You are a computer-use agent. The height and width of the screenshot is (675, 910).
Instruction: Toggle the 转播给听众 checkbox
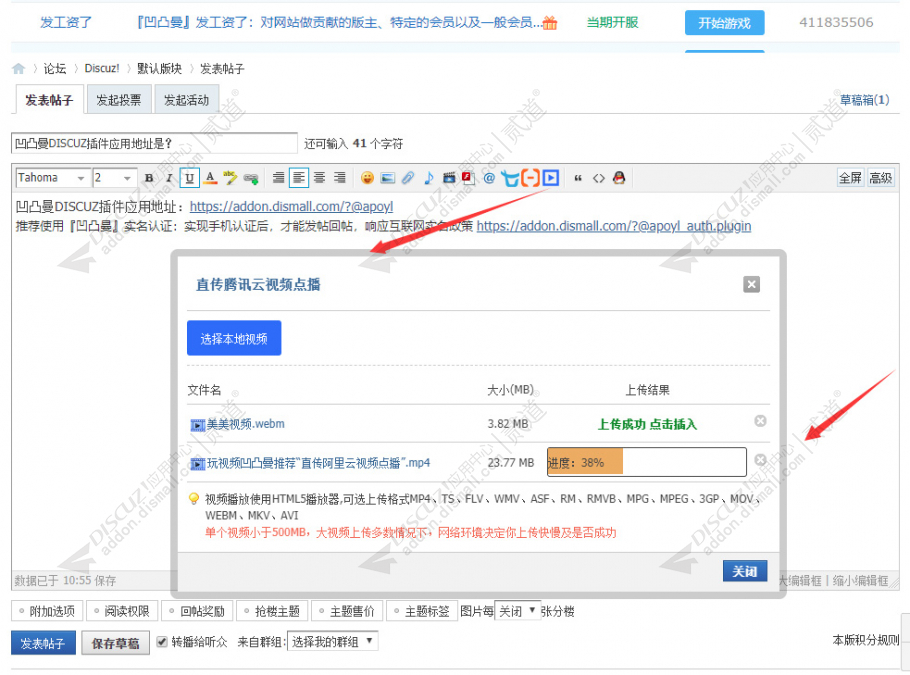click(162, 641)
